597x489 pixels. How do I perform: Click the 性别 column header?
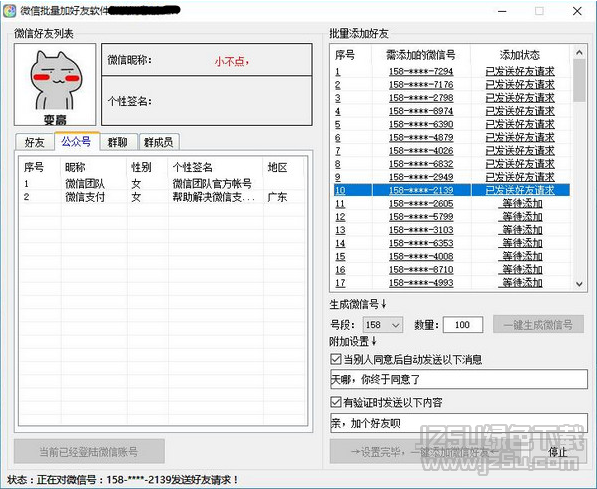tap(147, 167)
